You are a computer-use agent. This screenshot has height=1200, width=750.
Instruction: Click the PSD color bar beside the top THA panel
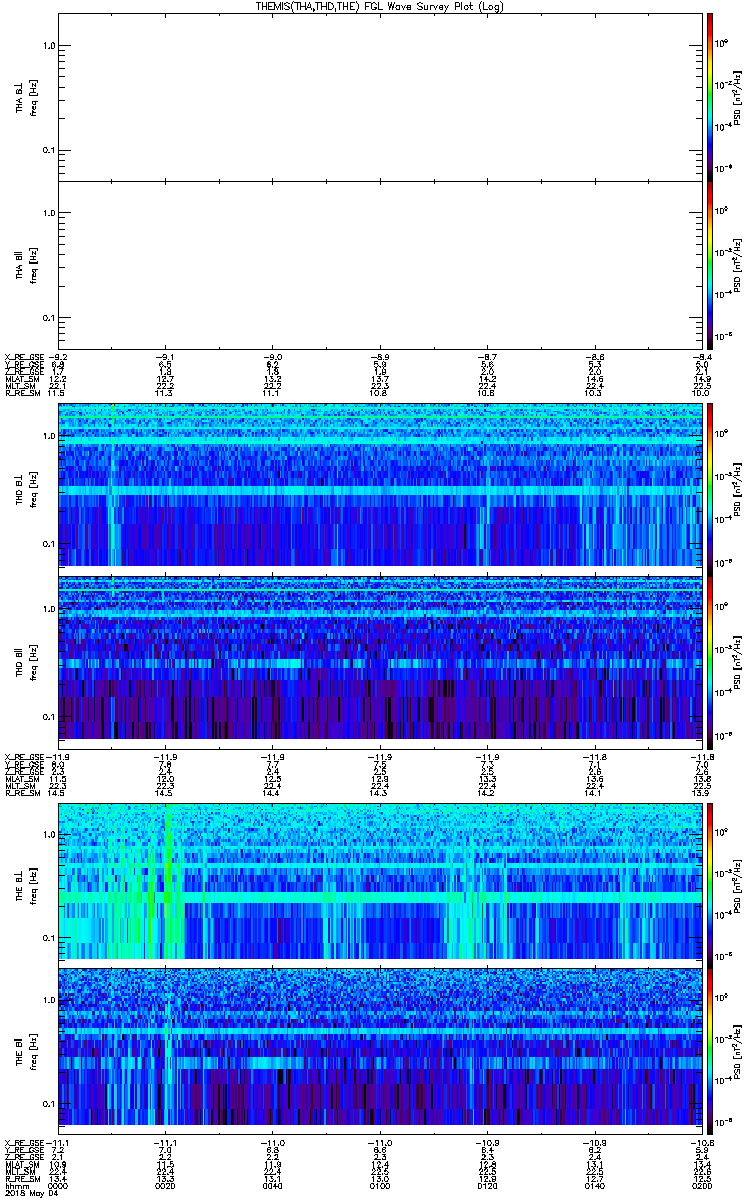click(x=710, y=97)
